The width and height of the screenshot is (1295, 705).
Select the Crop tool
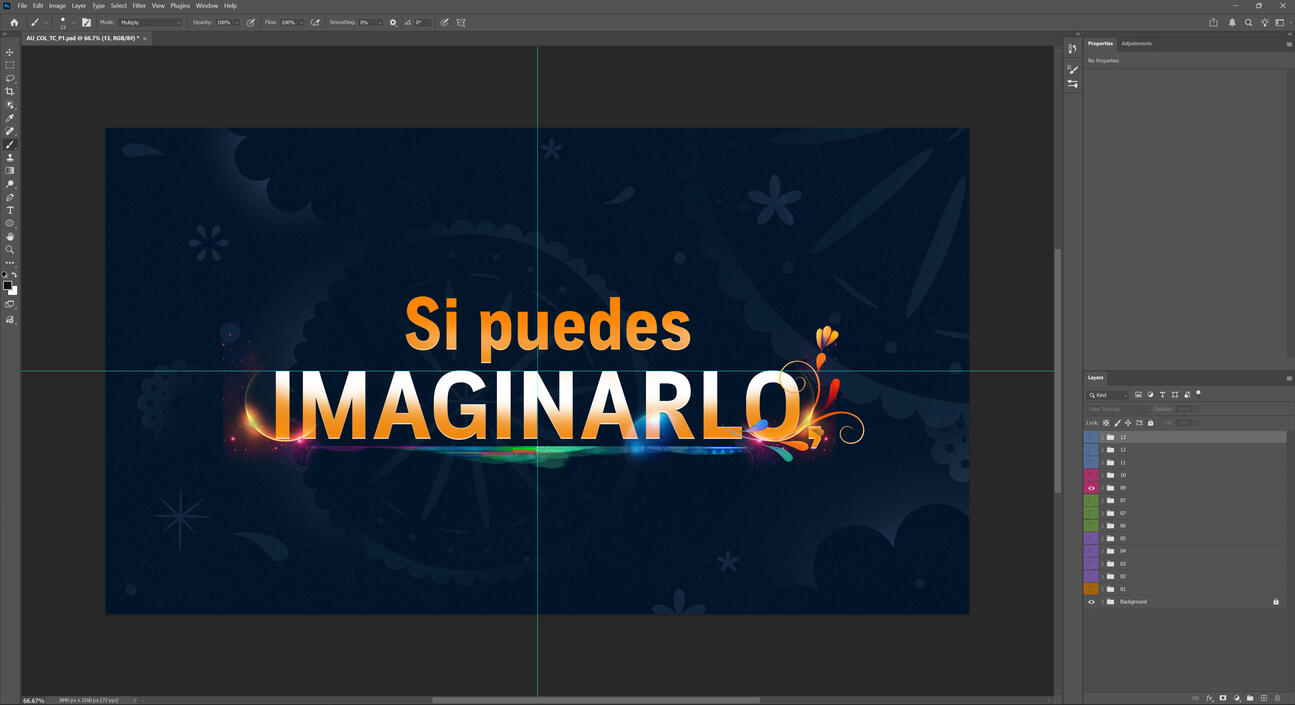pyautogui.click(x=10, y=91)
